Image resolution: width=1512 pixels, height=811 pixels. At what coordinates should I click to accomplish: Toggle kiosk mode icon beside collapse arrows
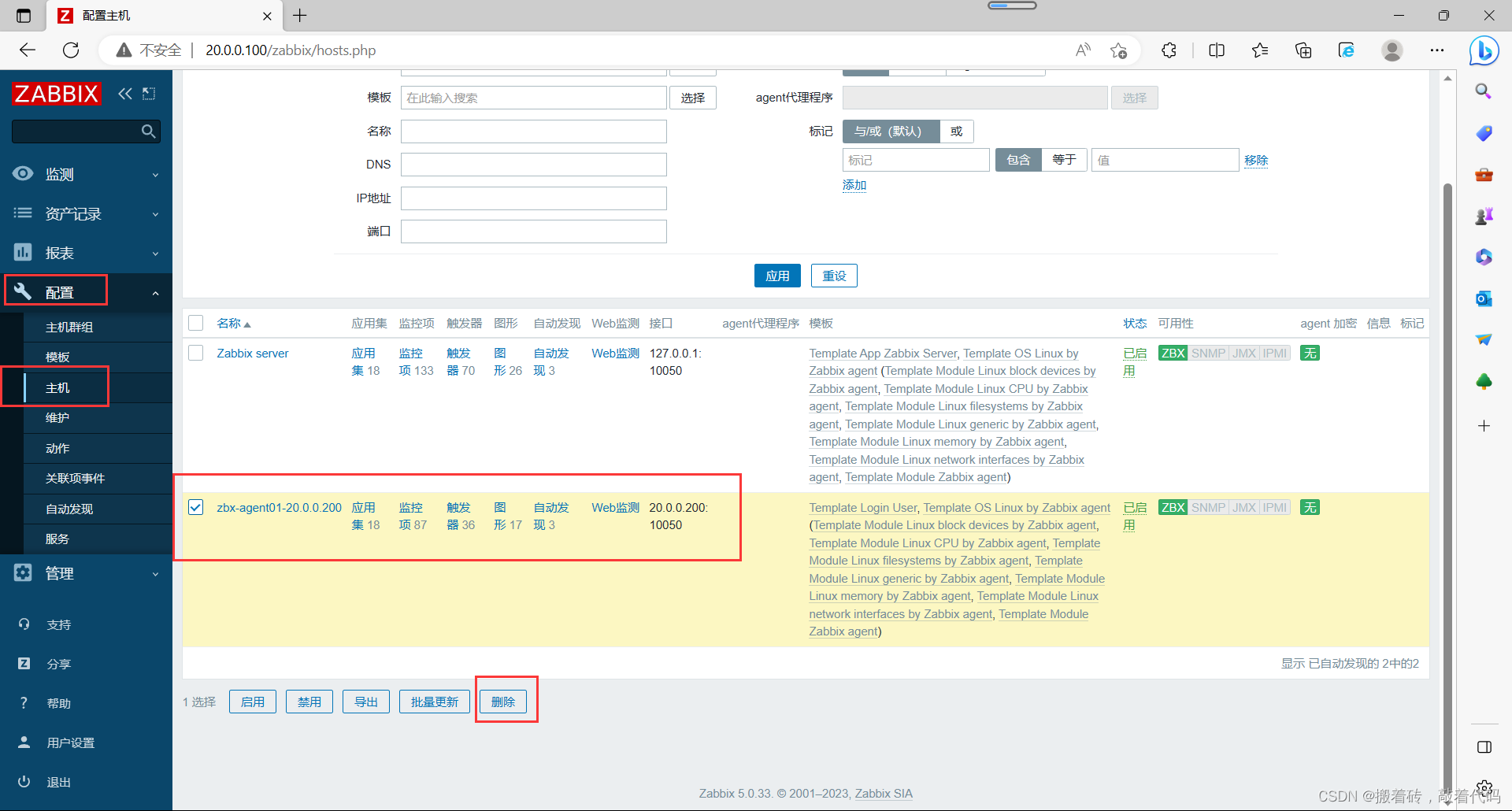coord(149,94)
